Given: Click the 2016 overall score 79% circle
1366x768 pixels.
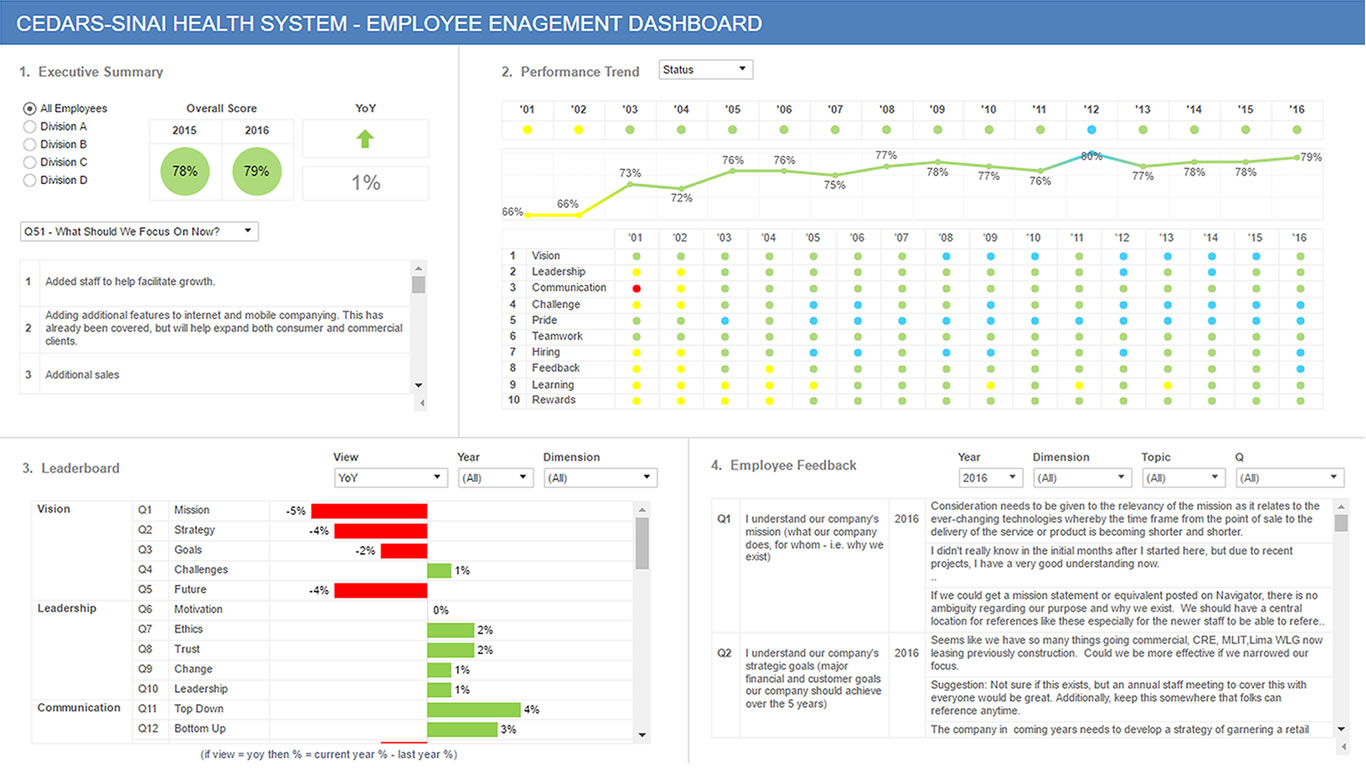Looking at the screenshot, I should click(x=257, y=171).
